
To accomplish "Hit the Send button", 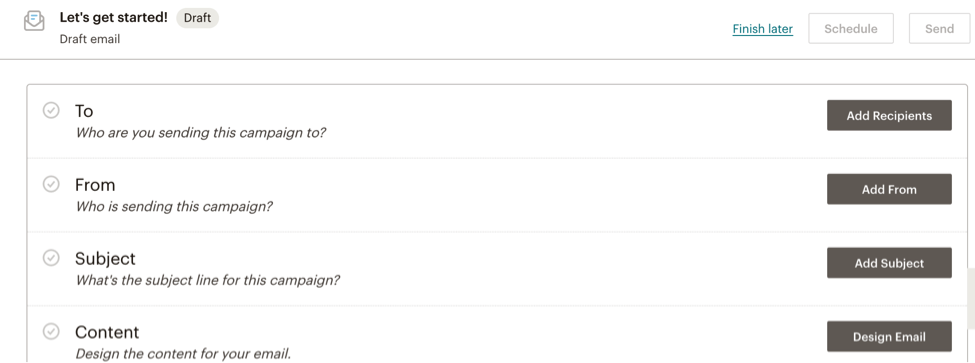I will click(940, 29).
